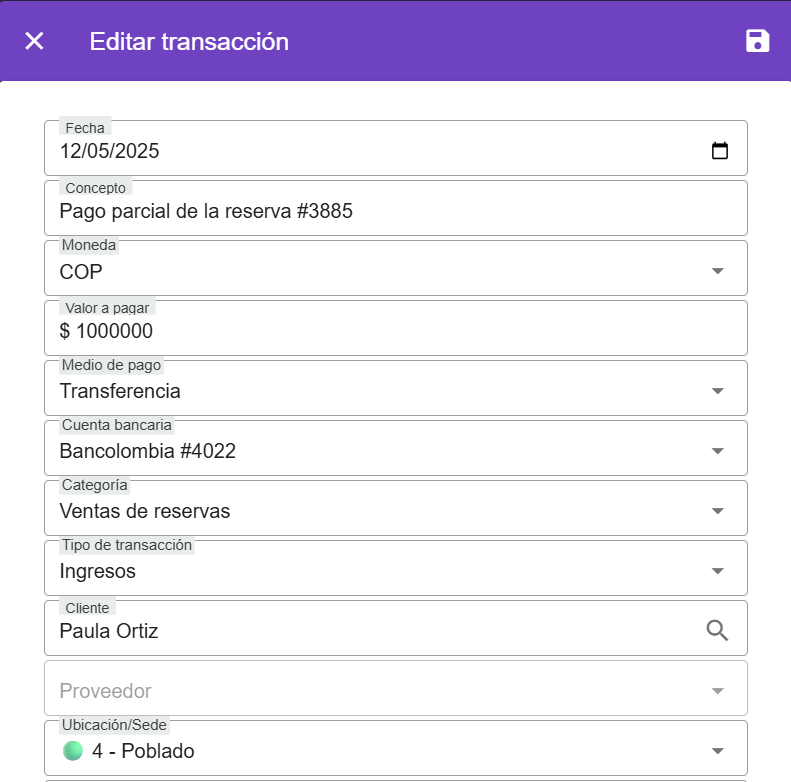Click the Concepto text field
This screenshot has height=782, width=791.
point(395,211)
